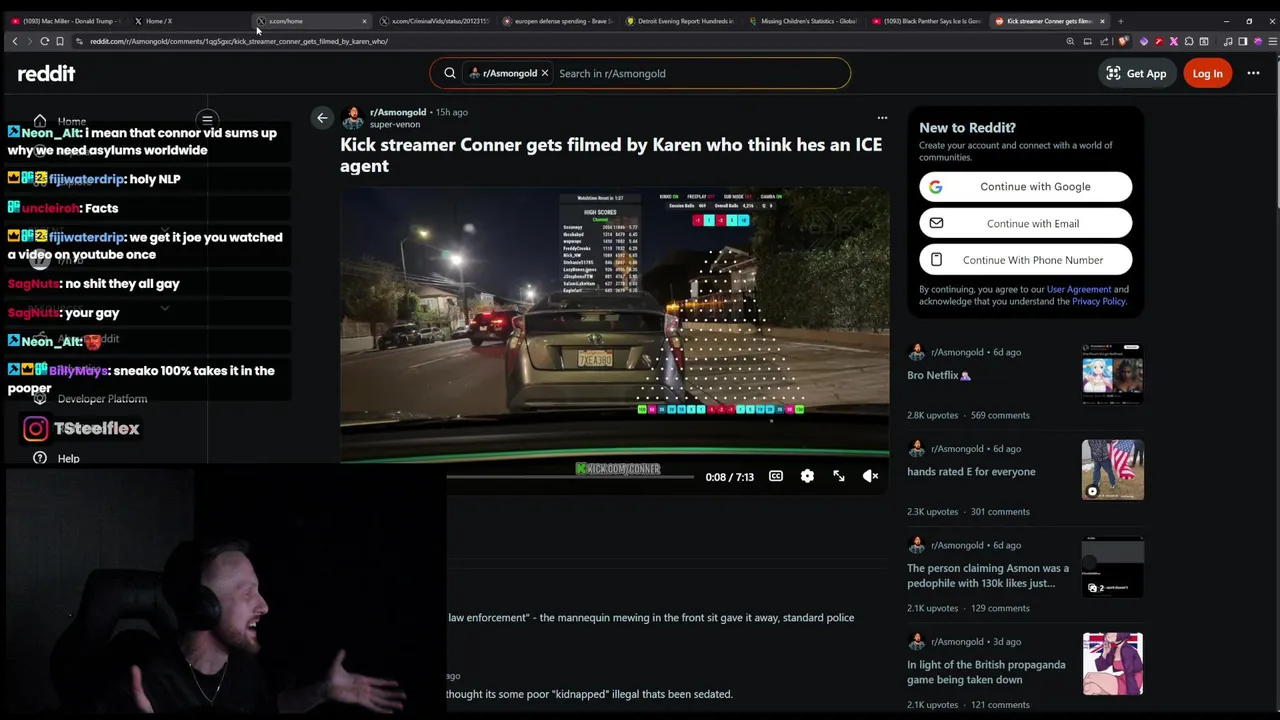Click the r/Asmongold avatar in the post header

click(352, 118)
